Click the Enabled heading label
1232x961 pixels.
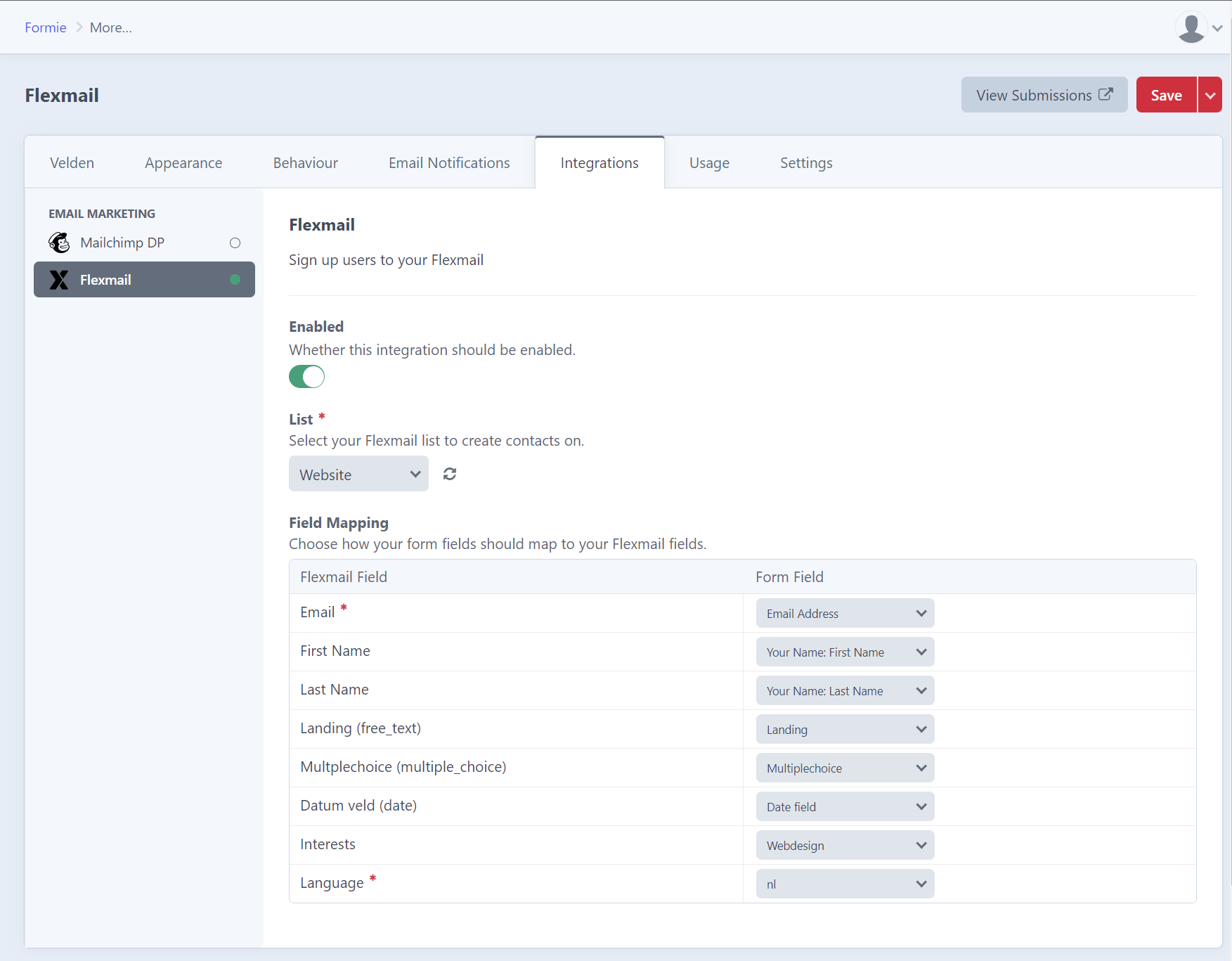pyautogui.click(x=316, y=326)
